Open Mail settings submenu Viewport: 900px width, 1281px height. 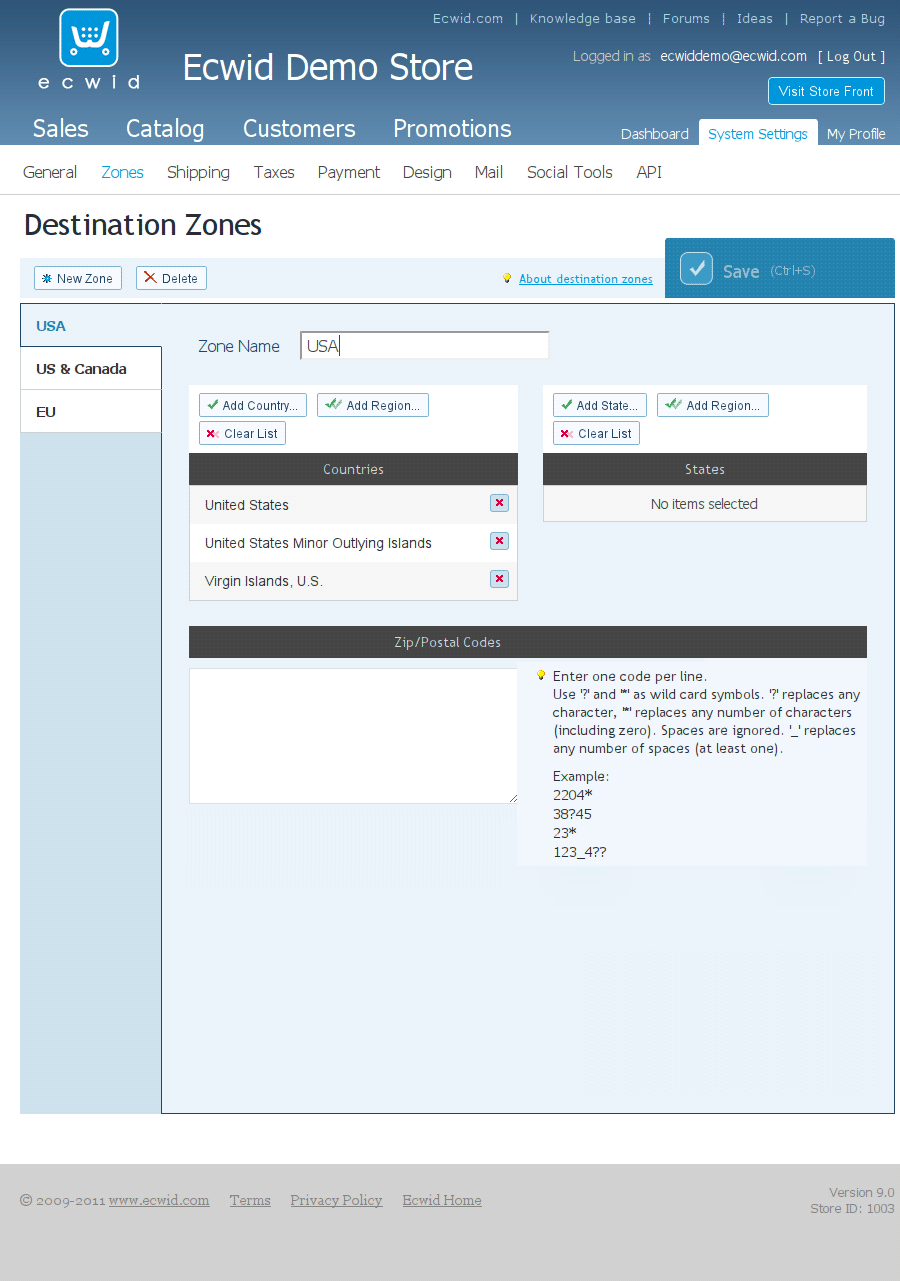click(489, 172)
